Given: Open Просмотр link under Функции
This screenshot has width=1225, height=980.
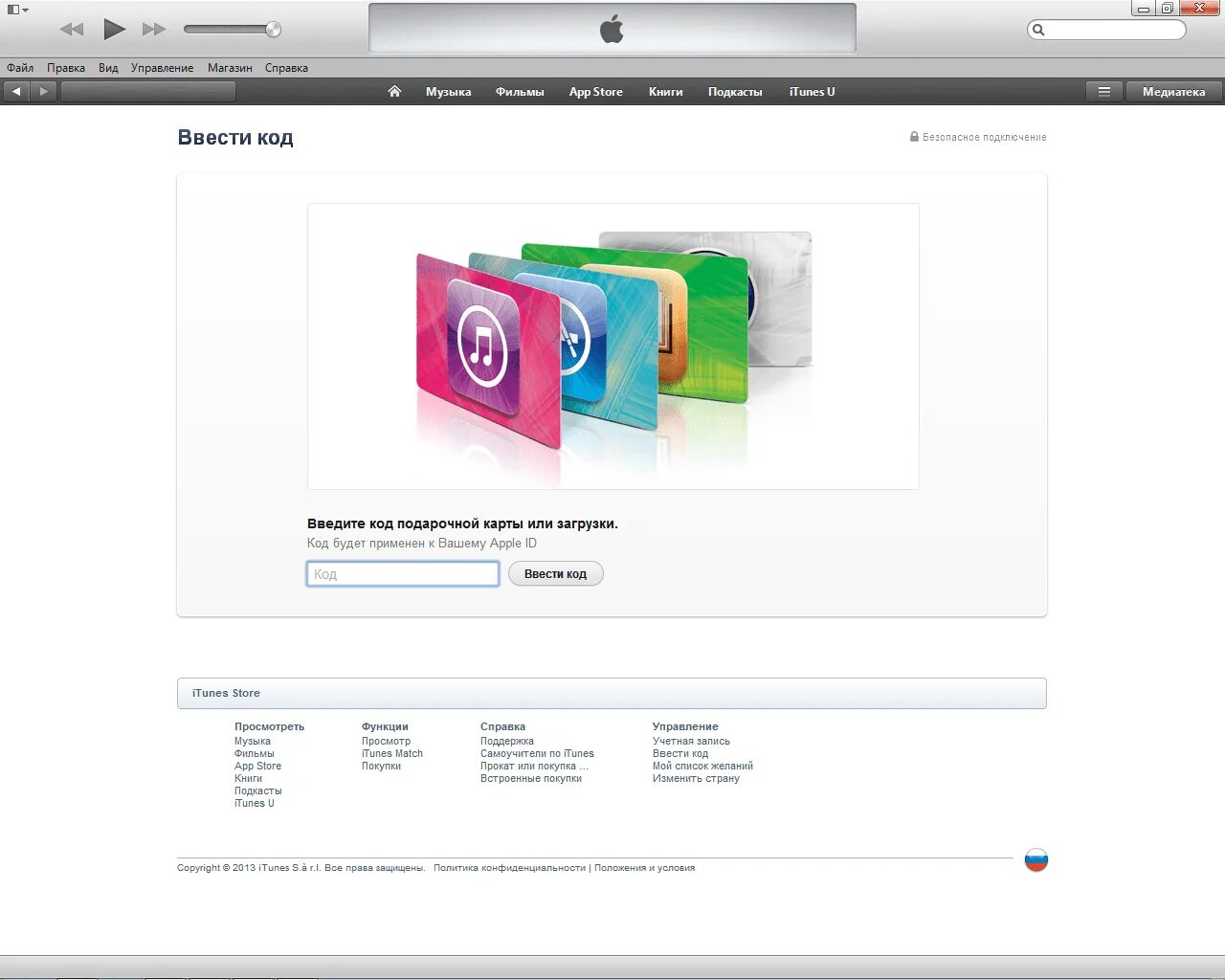Looking at the screenshot, I should 386,741.
